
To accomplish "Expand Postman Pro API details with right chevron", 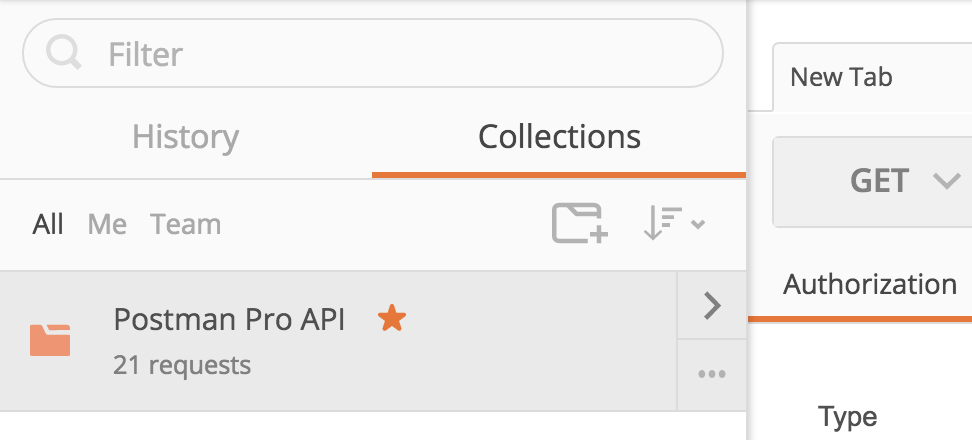I will 712,306.
